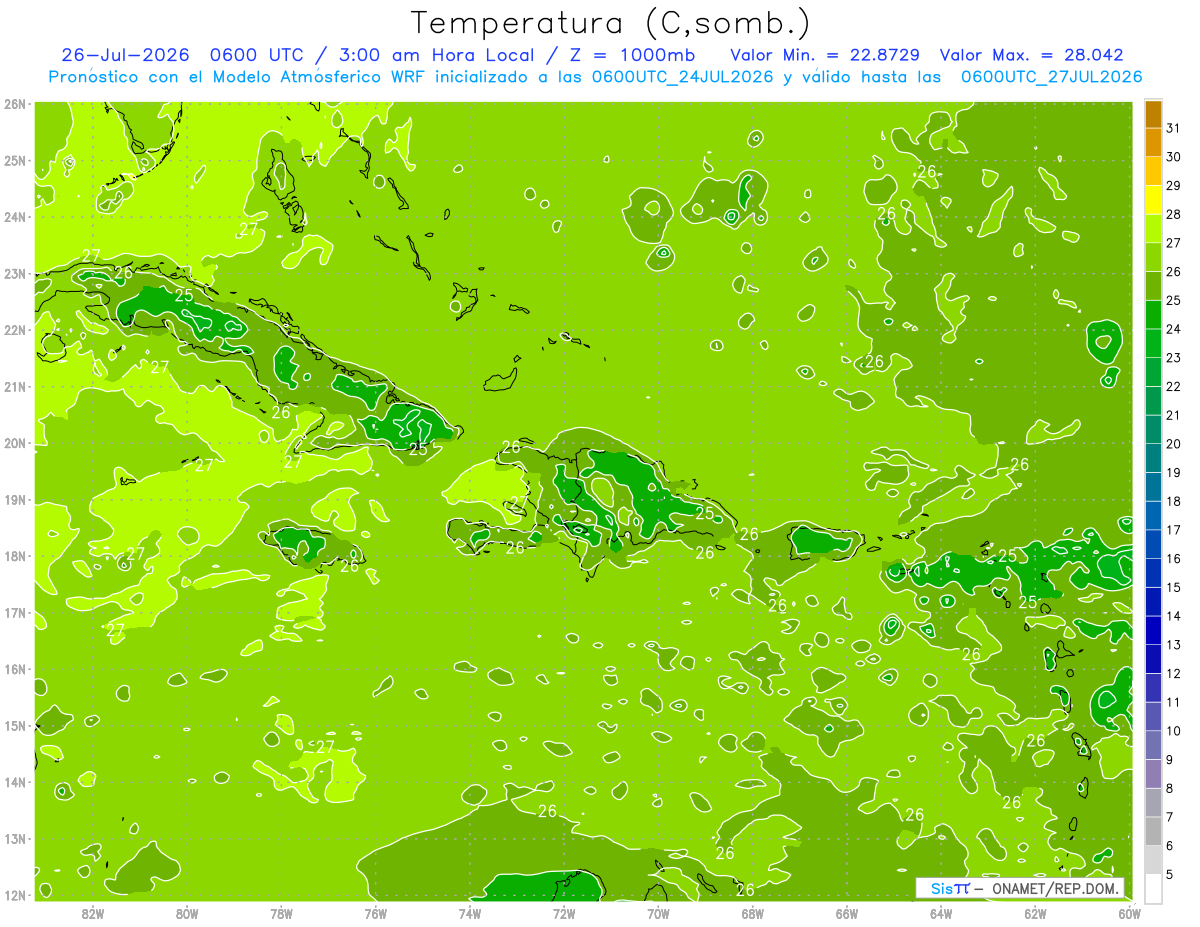The image size is (1200, 927).
Task: Click the 16N latitude axis label
Action: (x=14, y=669)
